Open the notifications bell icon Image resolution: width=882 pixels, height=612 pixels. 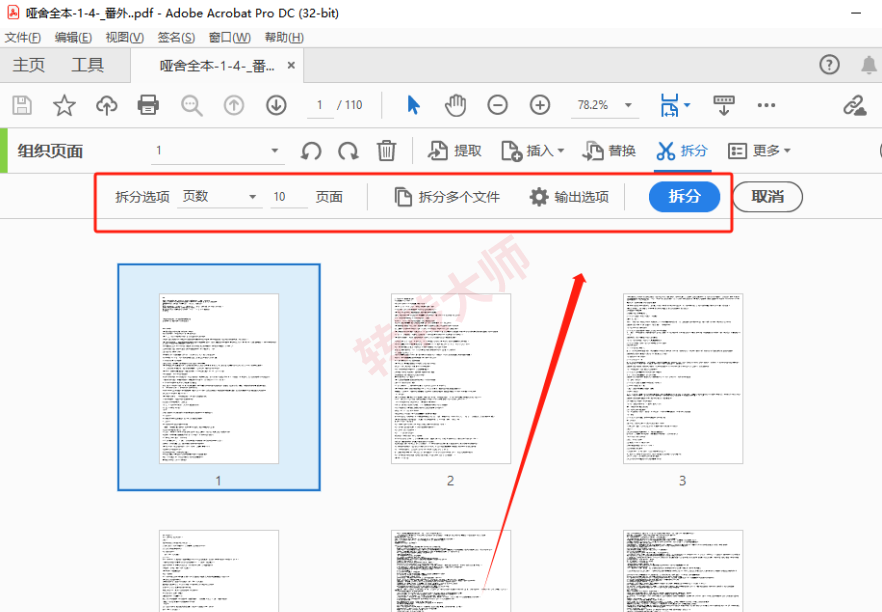point(869,65)
